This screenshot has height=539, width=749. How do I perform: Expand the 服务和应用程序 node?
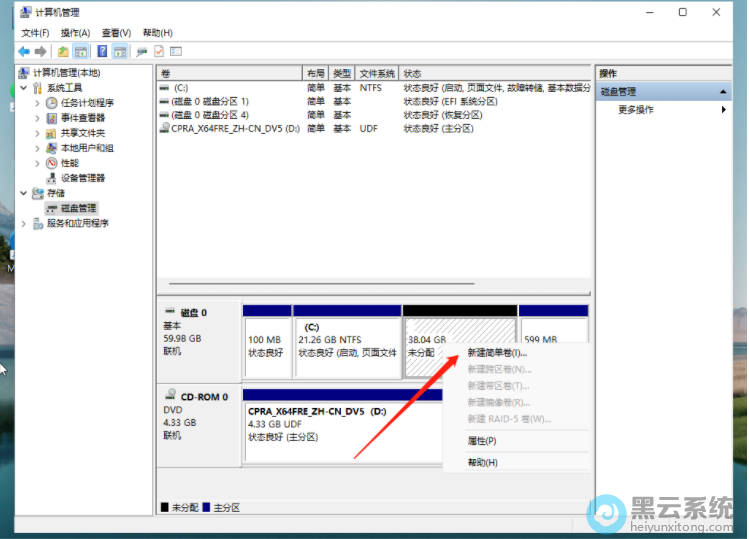point(24,223)
